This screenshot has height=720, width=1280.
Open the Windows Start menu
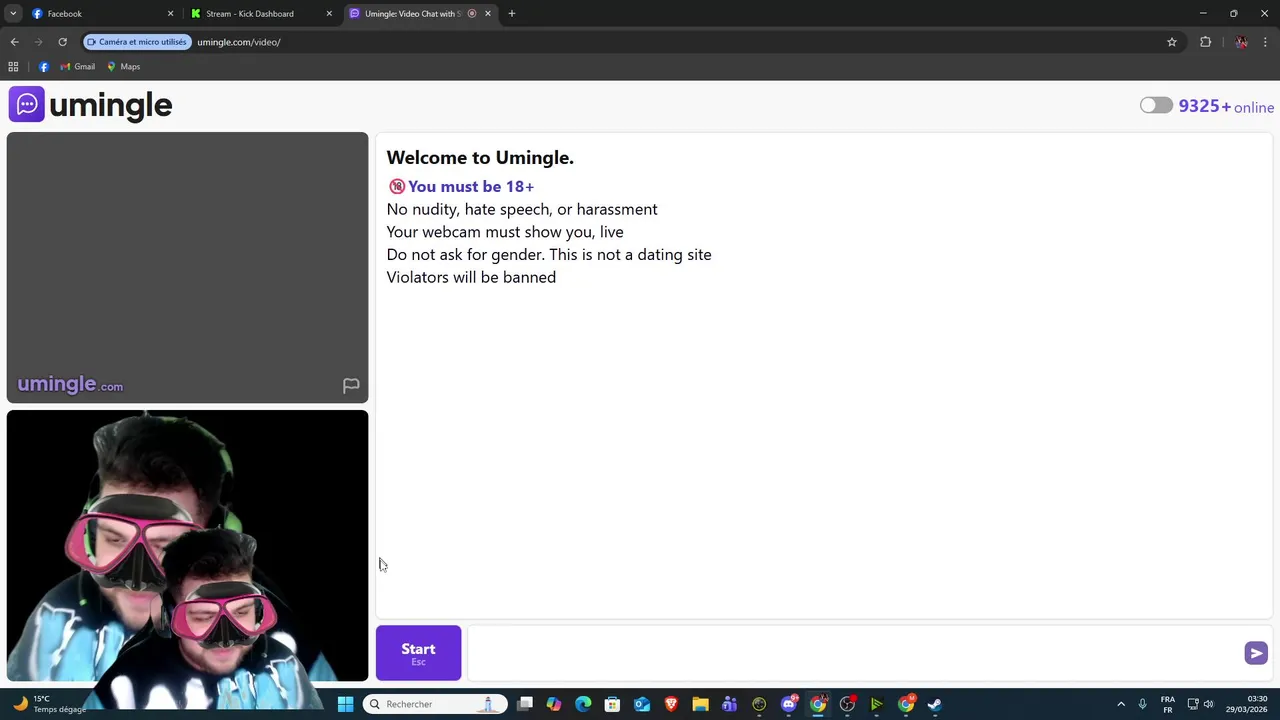345,704
